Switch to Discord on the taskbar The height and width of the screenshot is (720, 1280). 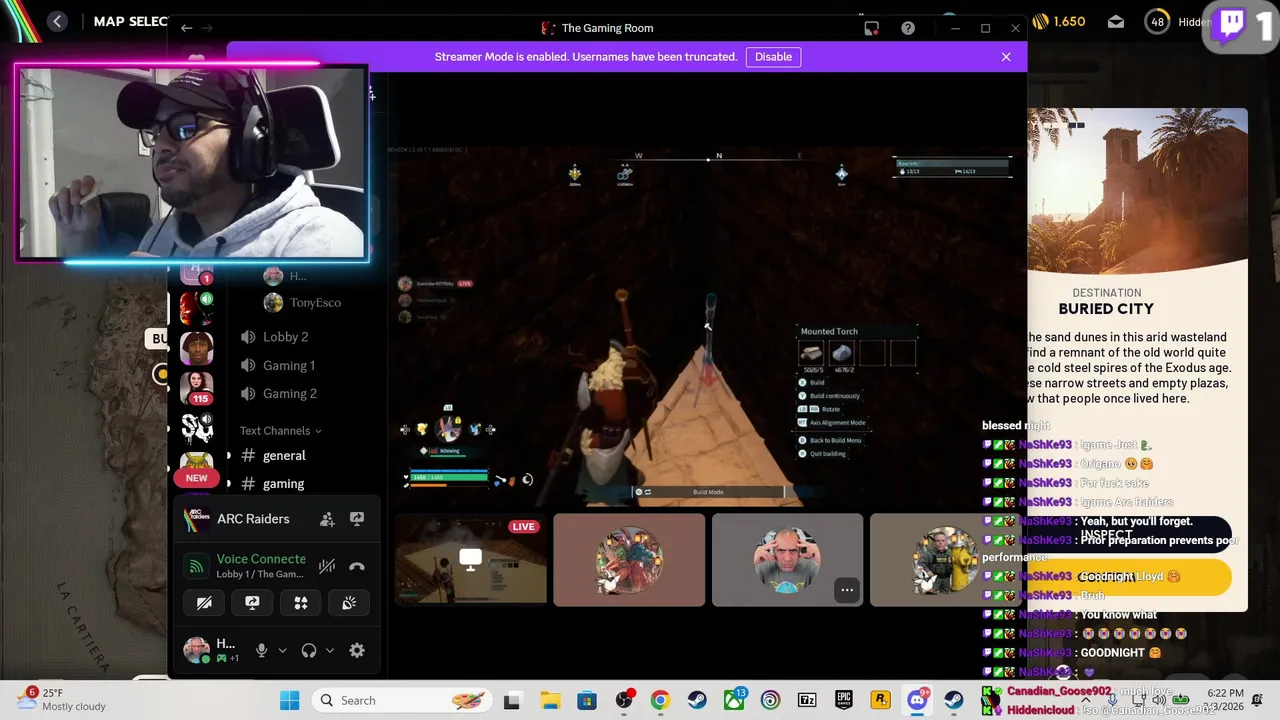917,700
